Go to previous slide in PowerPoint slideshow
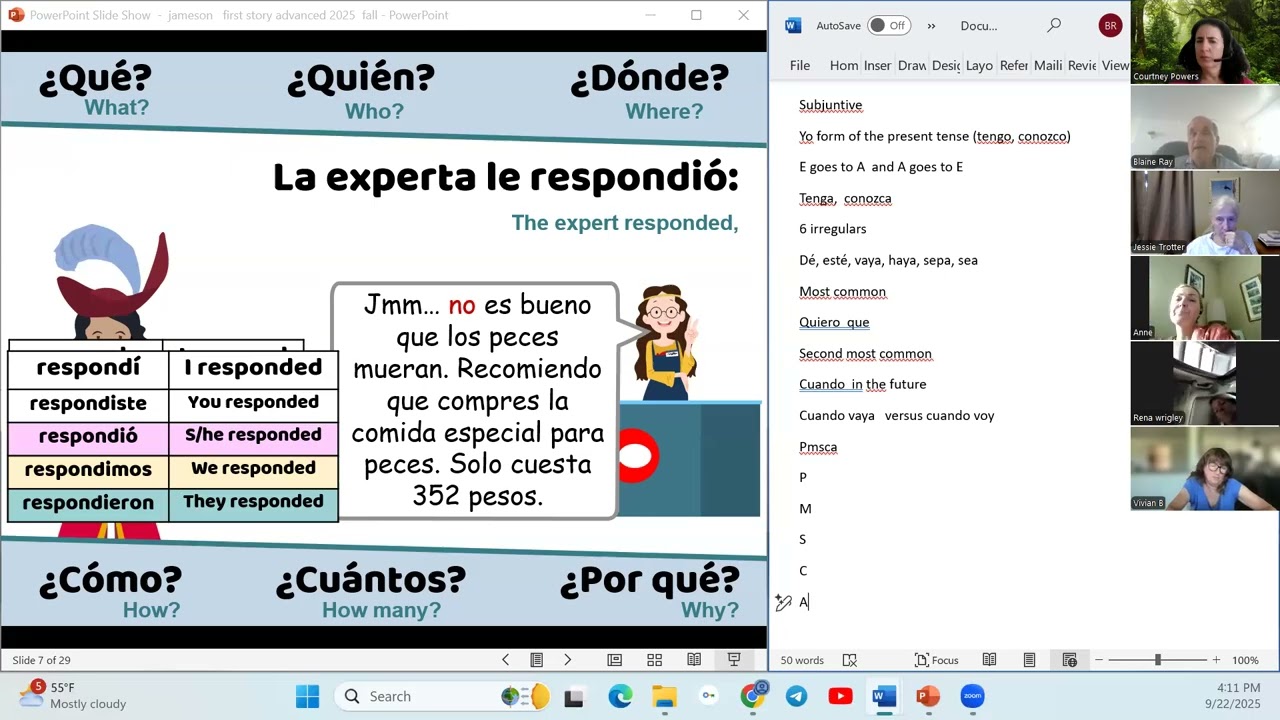Screen dimensions: 1280x720 pyautogui.click(x=505, y=660)
